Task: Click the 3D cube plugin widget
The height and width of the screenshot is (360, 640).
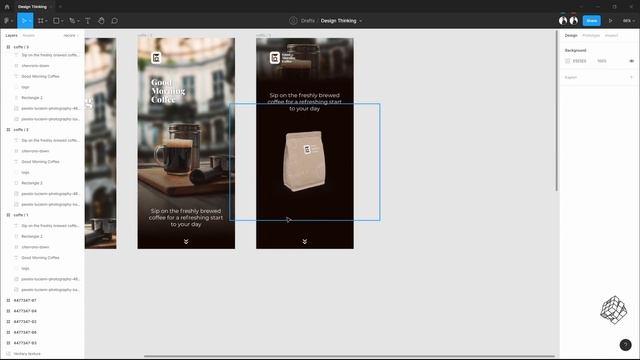Action: (x=613, y=310)
